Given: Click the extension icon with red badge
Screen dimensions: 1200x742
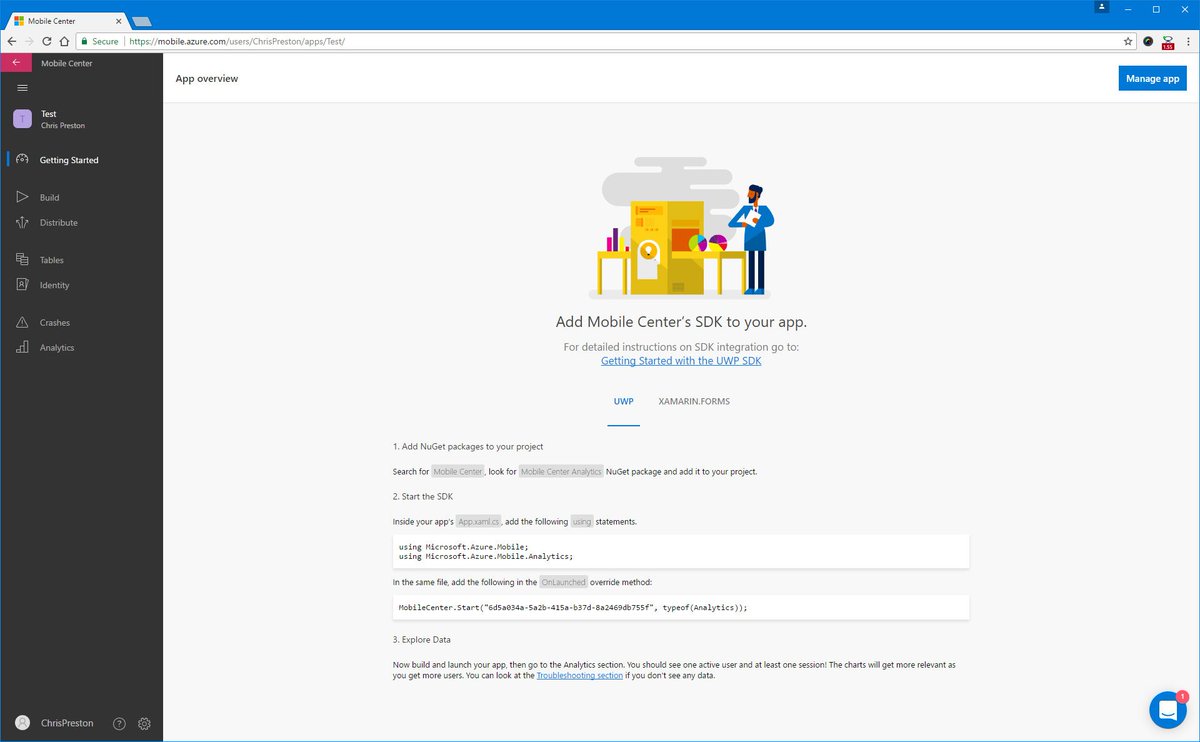Looking at the screenshot, I should 1167,42.
